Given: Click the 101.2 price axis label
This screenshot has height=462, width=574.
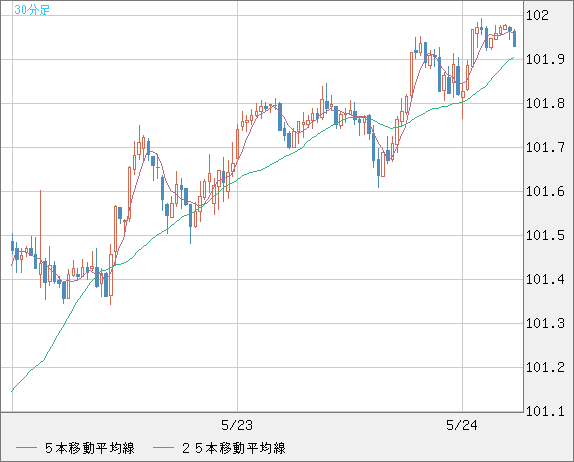Looking at the screenshot, I should click(545, 368).
